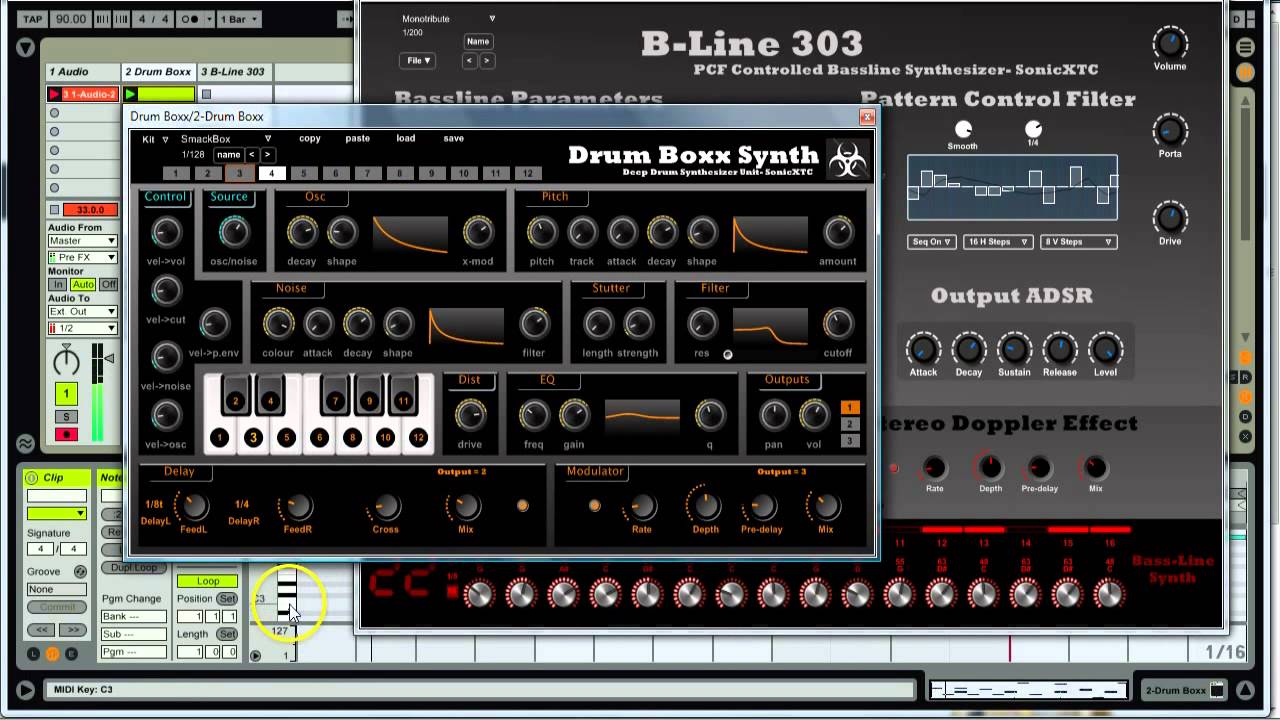The height and width of the screenshot is (720, 1280).
Task: Set monitor to Auto
Action: [83, 285]
